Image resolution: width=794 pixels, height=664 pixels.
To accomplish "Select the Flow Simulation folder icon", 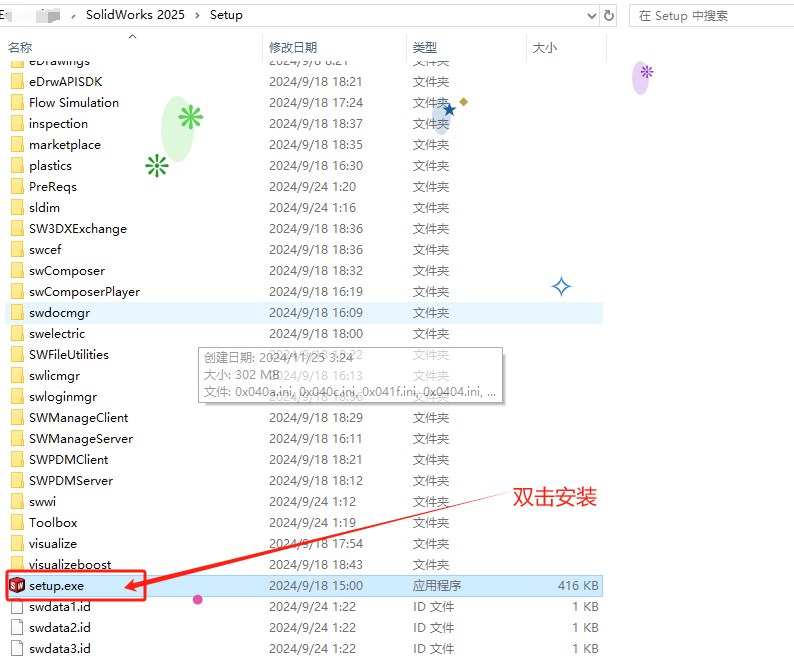I will click(x=17, y=102).
